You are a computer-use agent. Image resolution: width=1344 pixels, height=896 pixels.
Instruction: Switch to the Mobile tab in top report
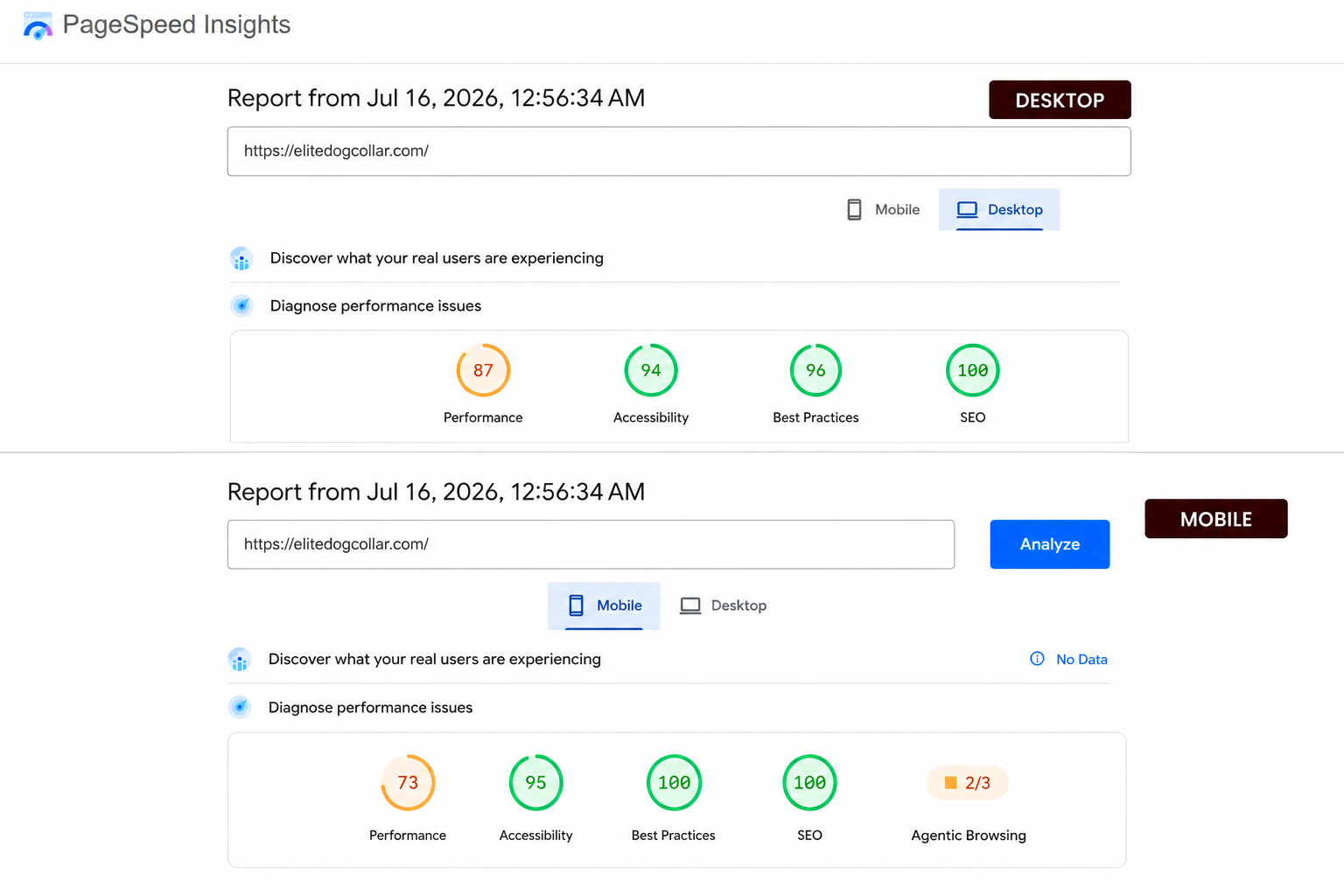[x=884, y=210]
